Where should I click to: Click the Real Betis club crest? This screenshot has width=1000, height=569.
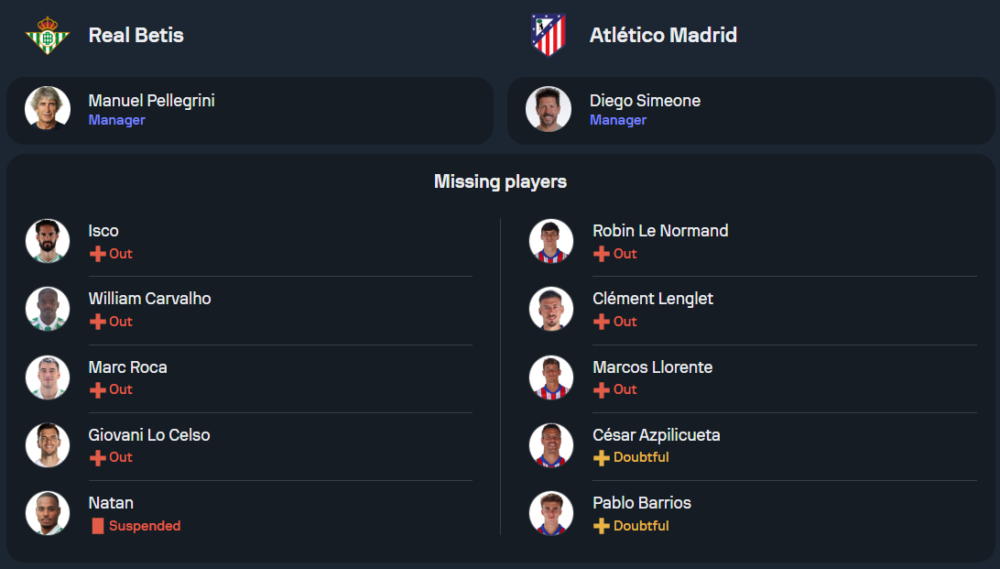click(x=47, y=35)
